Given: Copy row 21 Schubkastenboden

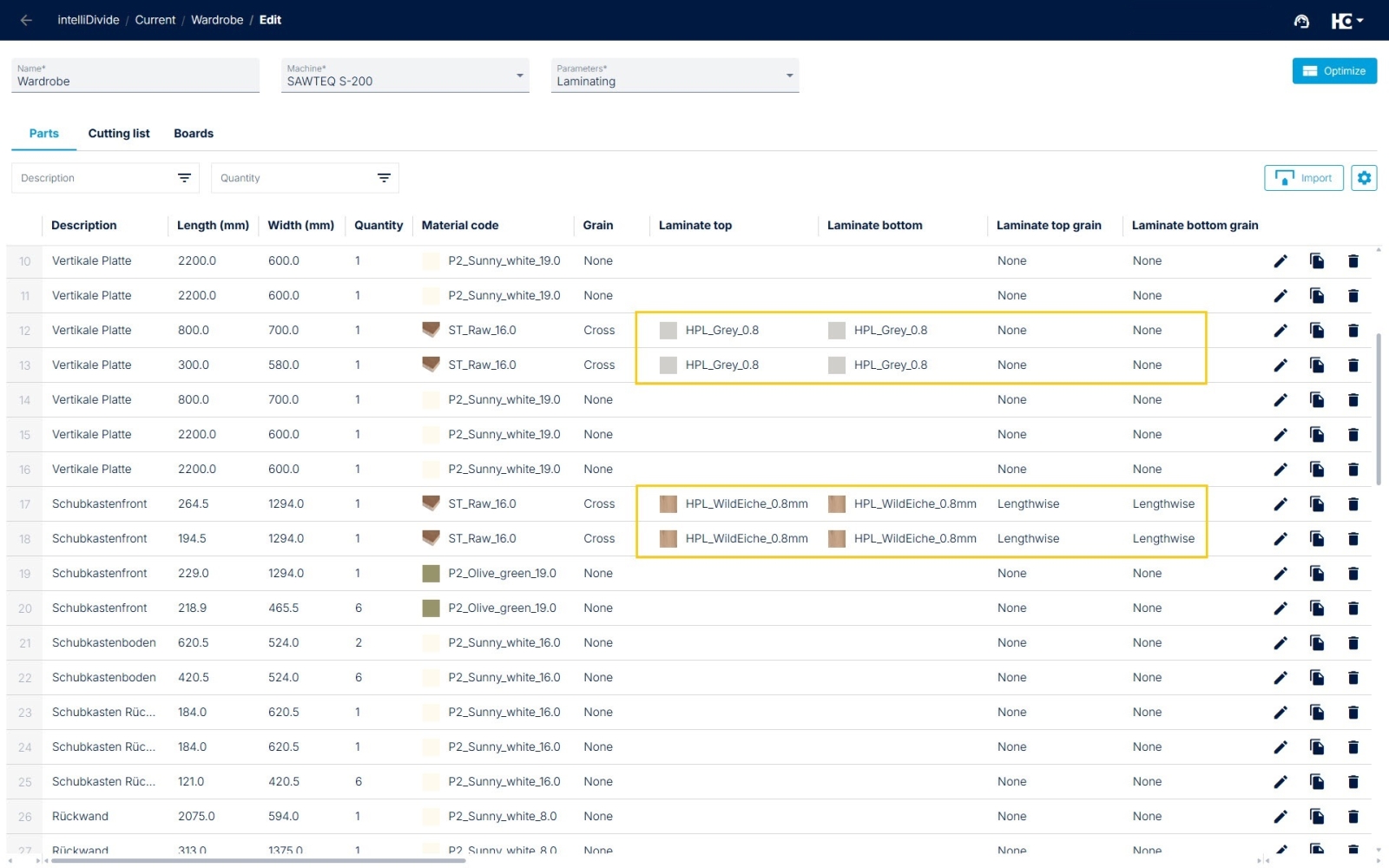Looking at the screenshot, I should tap(1317, 643).
